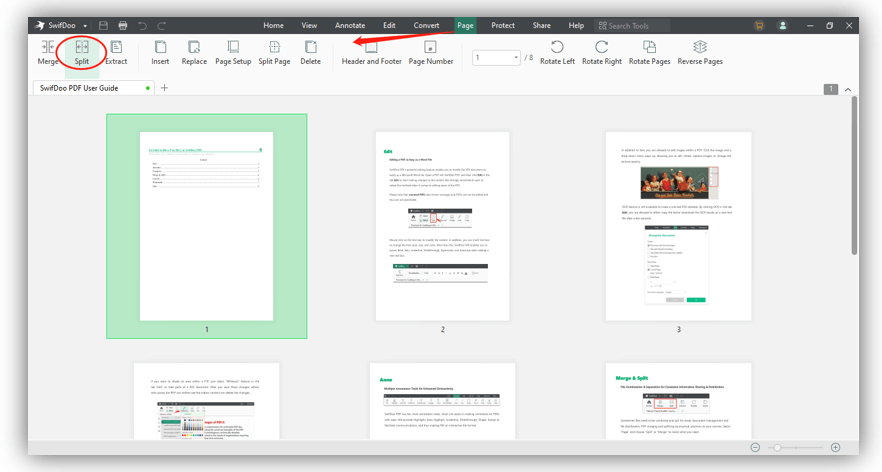Screen dimensions: 882x472
Task: Open the Convert ribbon tab
Action: click(x=426, y=25)
